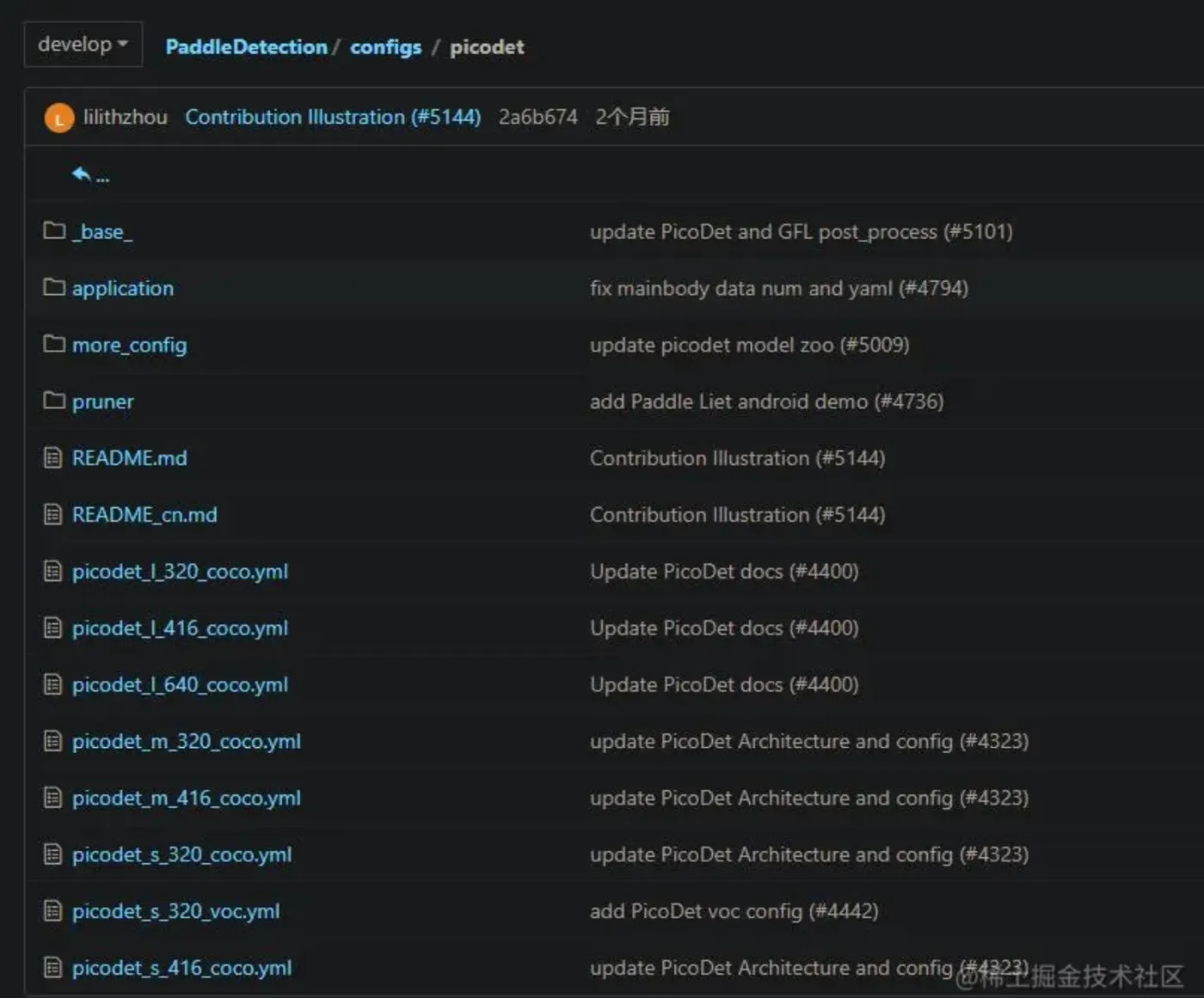Click the README_cn.md file icon
This screenshot has width=1204, height=998.
point(53,514)
